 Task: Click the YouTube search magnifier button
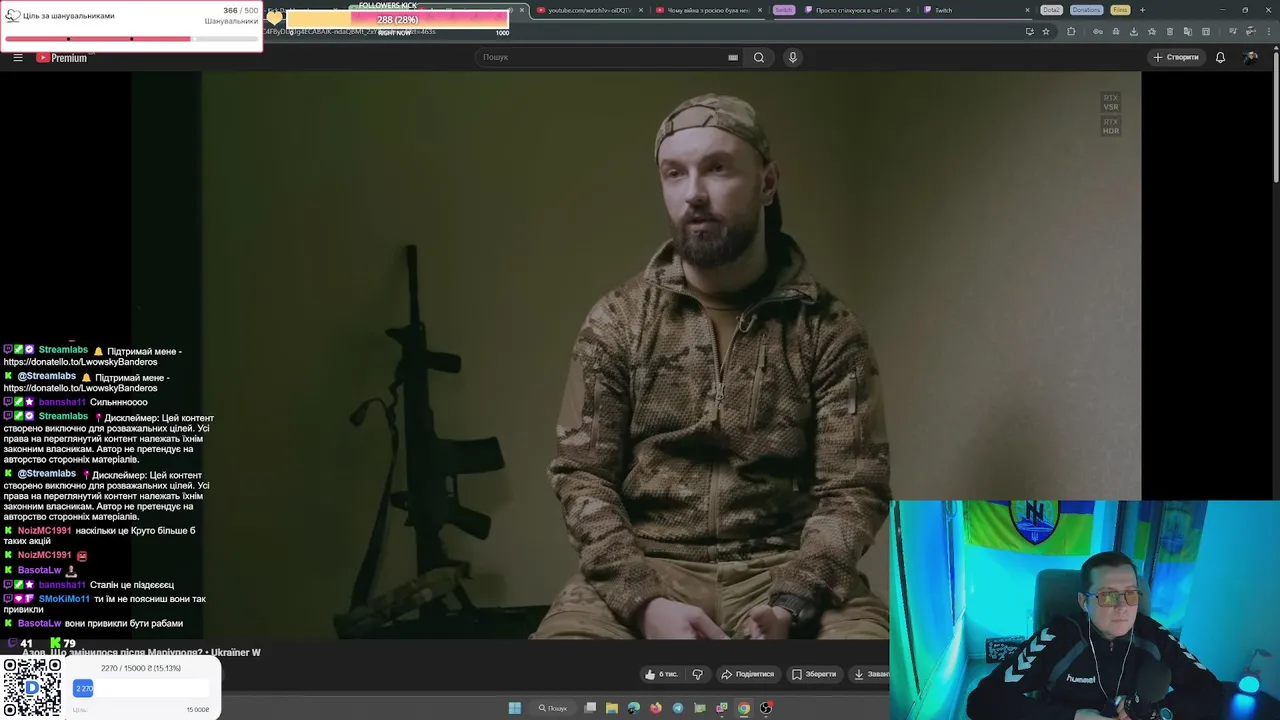click(759, 57)
